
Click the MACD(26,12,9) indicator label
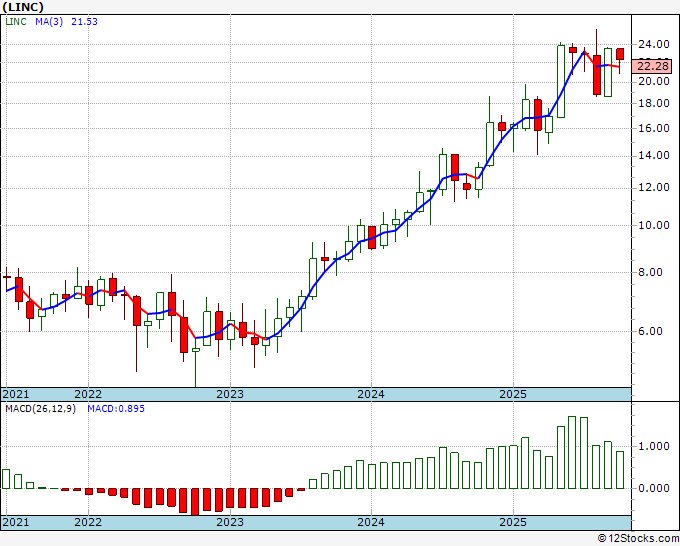[40, 409]
